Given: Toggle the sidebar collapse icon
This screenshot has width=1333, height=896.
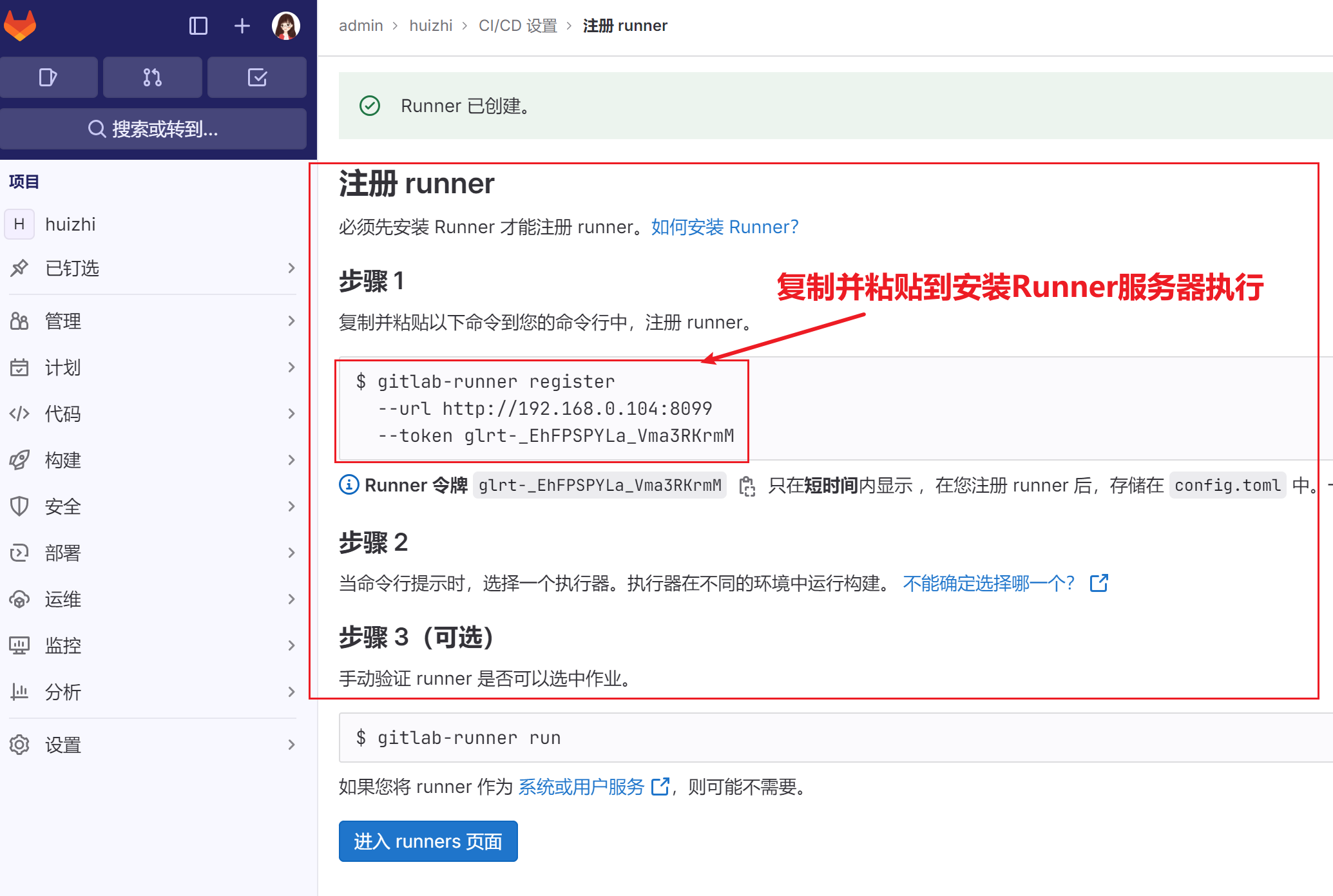Looking at the screenshot, I should pyautogui.click(x=198, y=26).
